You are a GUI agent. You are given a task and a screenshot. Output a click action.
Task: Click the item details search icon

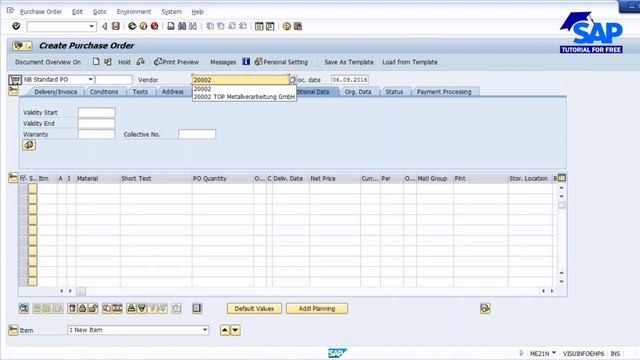24,309
